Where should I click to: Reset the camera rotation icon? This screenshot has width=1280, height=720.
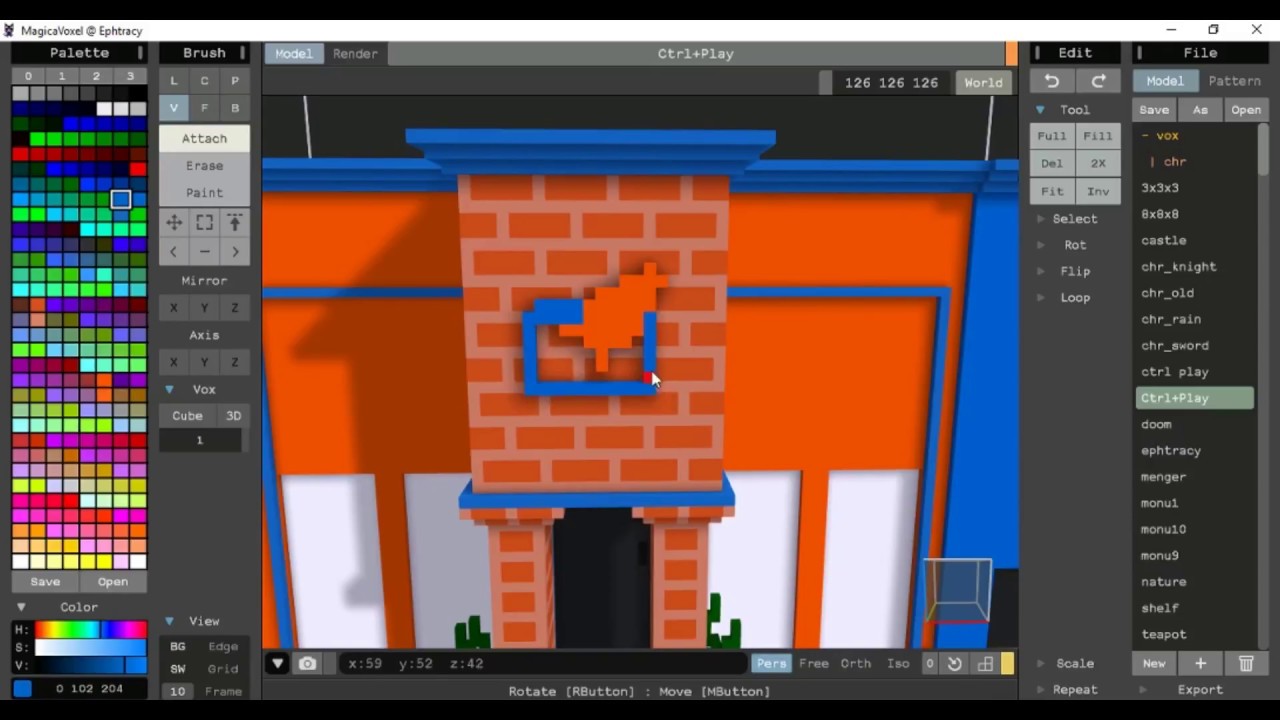coord(955,663)
